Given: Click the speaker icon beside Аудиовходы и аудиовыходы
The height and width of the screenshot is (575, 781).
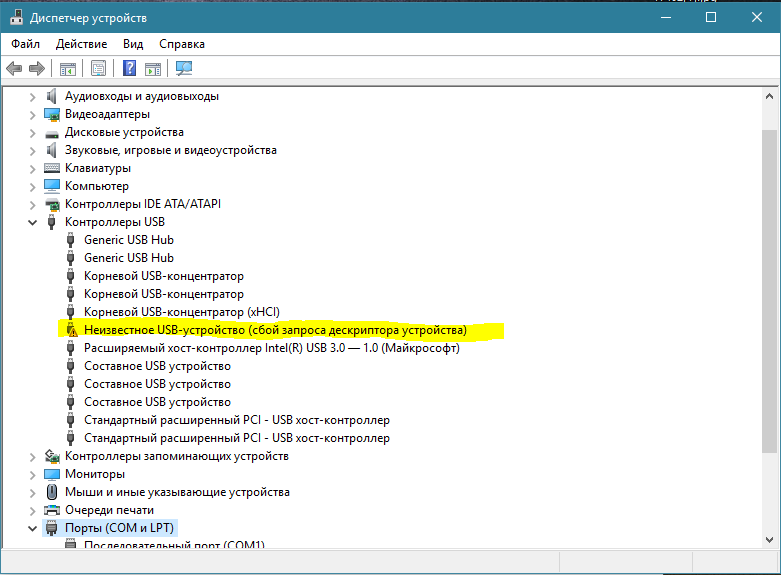Looking at the screenshot, I should tap(51, 96).
